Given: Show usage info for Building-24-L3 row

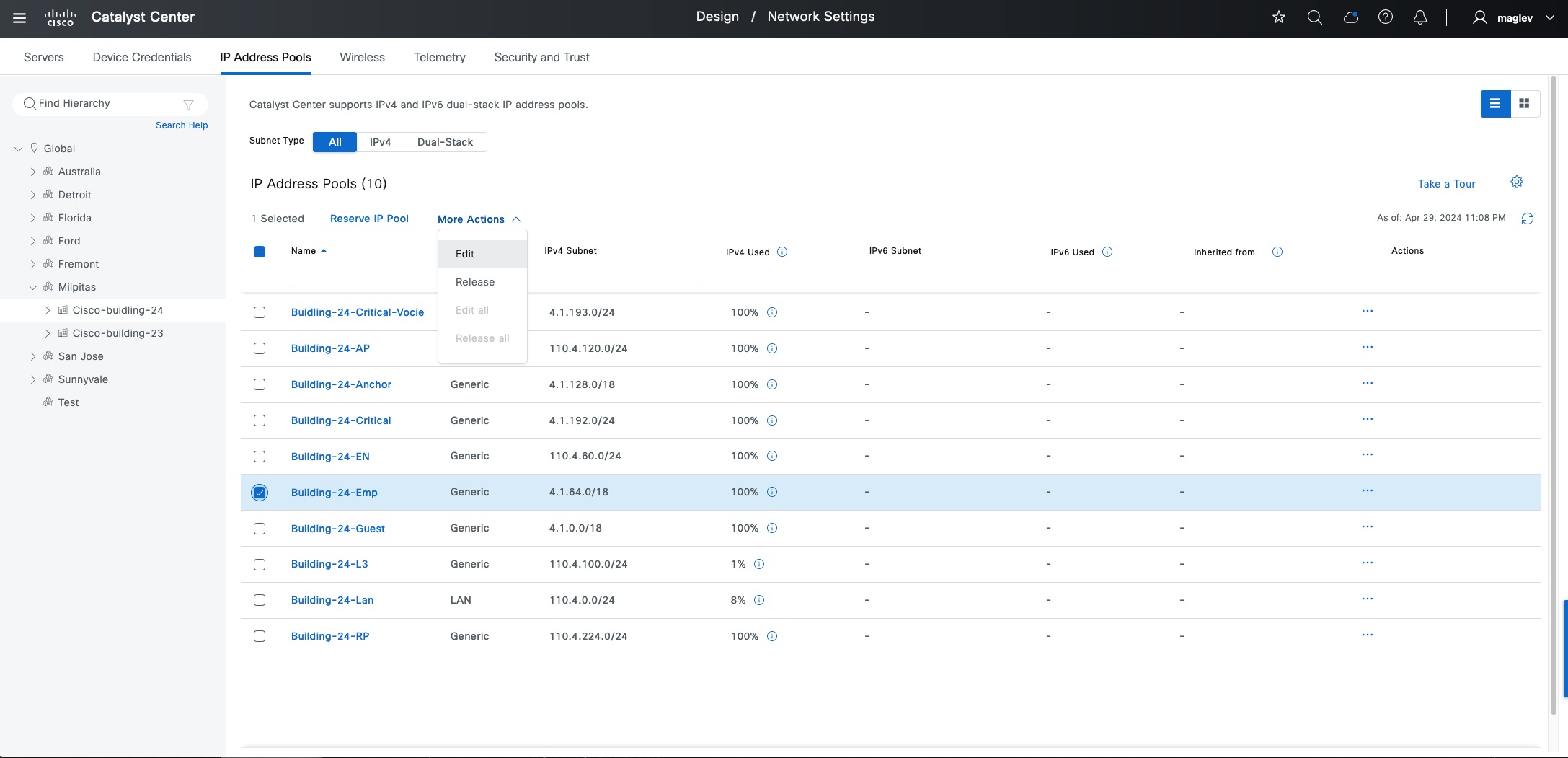Looking at the screenshot, I should (x=759, y=564).
